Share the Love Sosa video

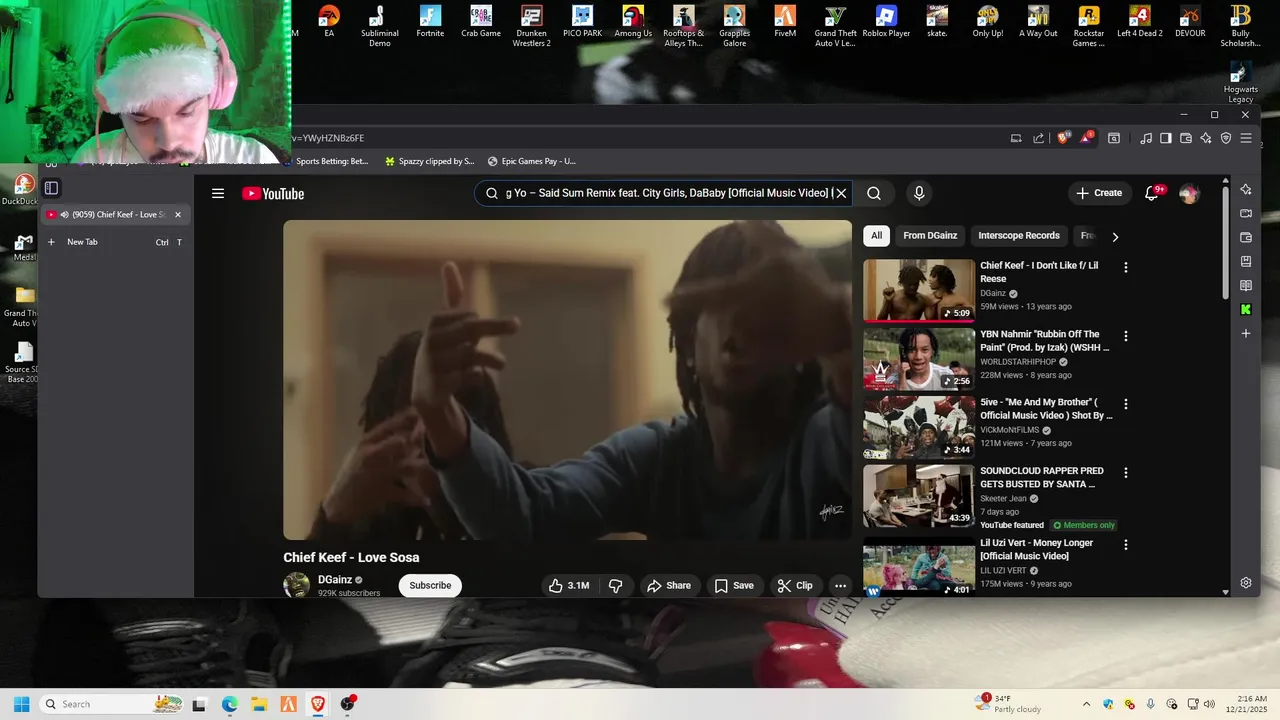[x=668, y=585]
